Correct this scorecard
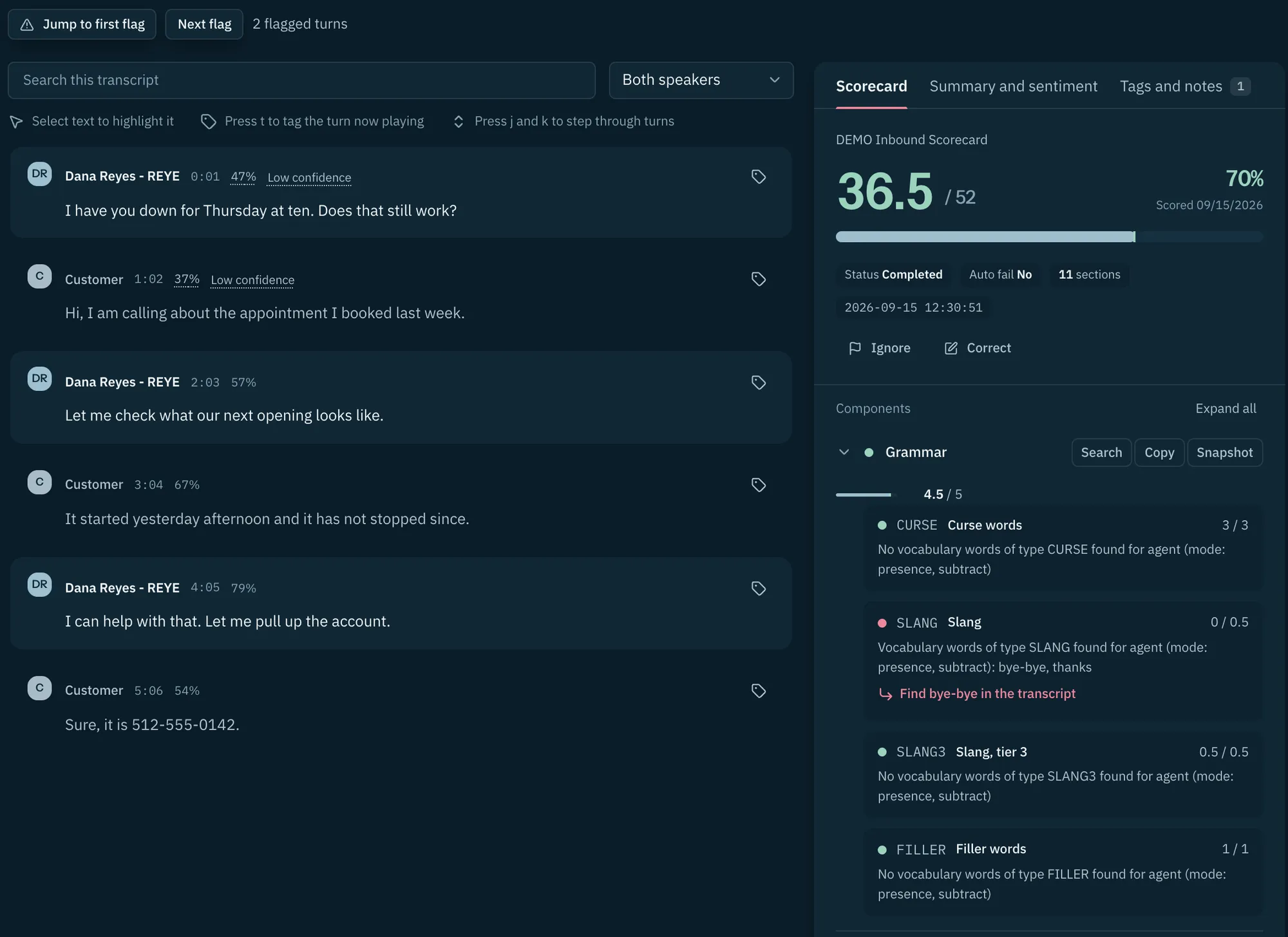Image resolution: width=1288 pixels, height=937 pixels. 978,348
